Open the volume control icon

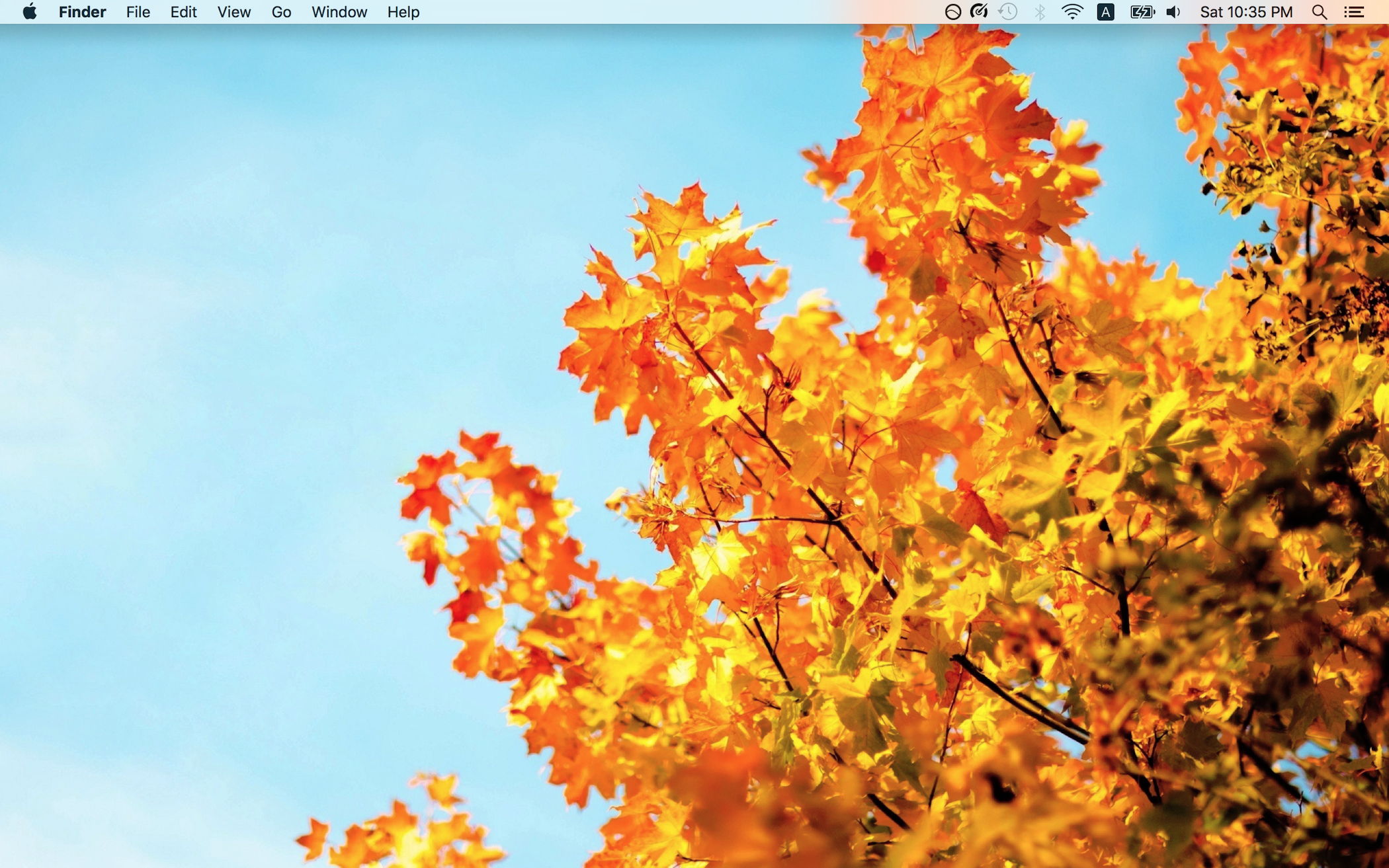[1173, 12]
